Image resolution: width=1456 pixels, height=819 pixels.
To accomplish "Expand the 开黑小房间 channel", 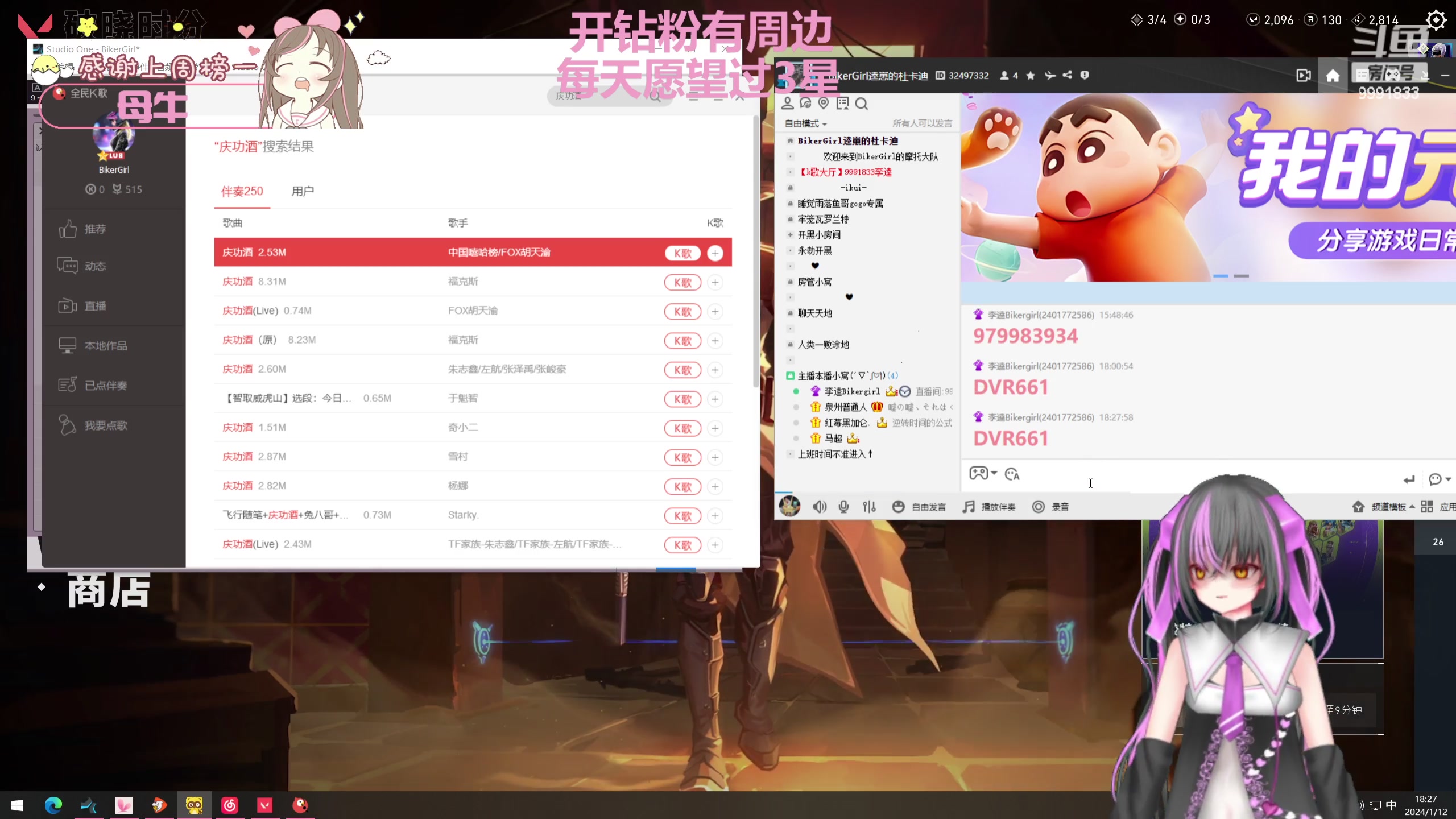I will [x=790, y=235].
